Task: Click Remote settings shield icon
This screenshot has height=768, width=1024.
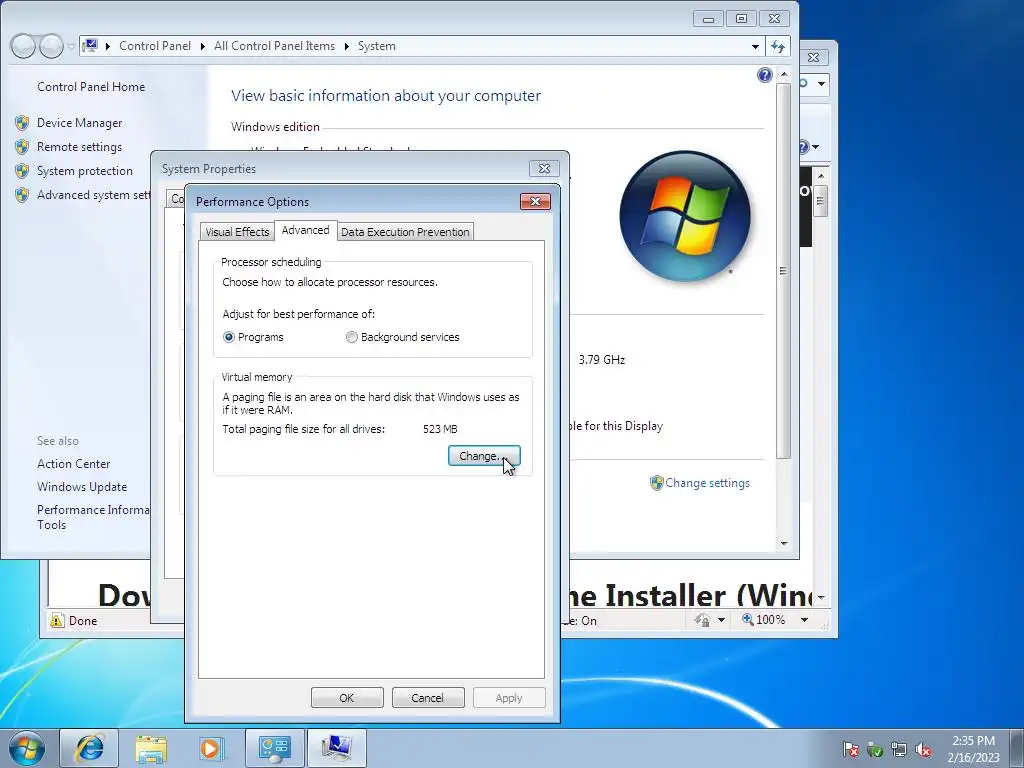Action: click(22, 147)
